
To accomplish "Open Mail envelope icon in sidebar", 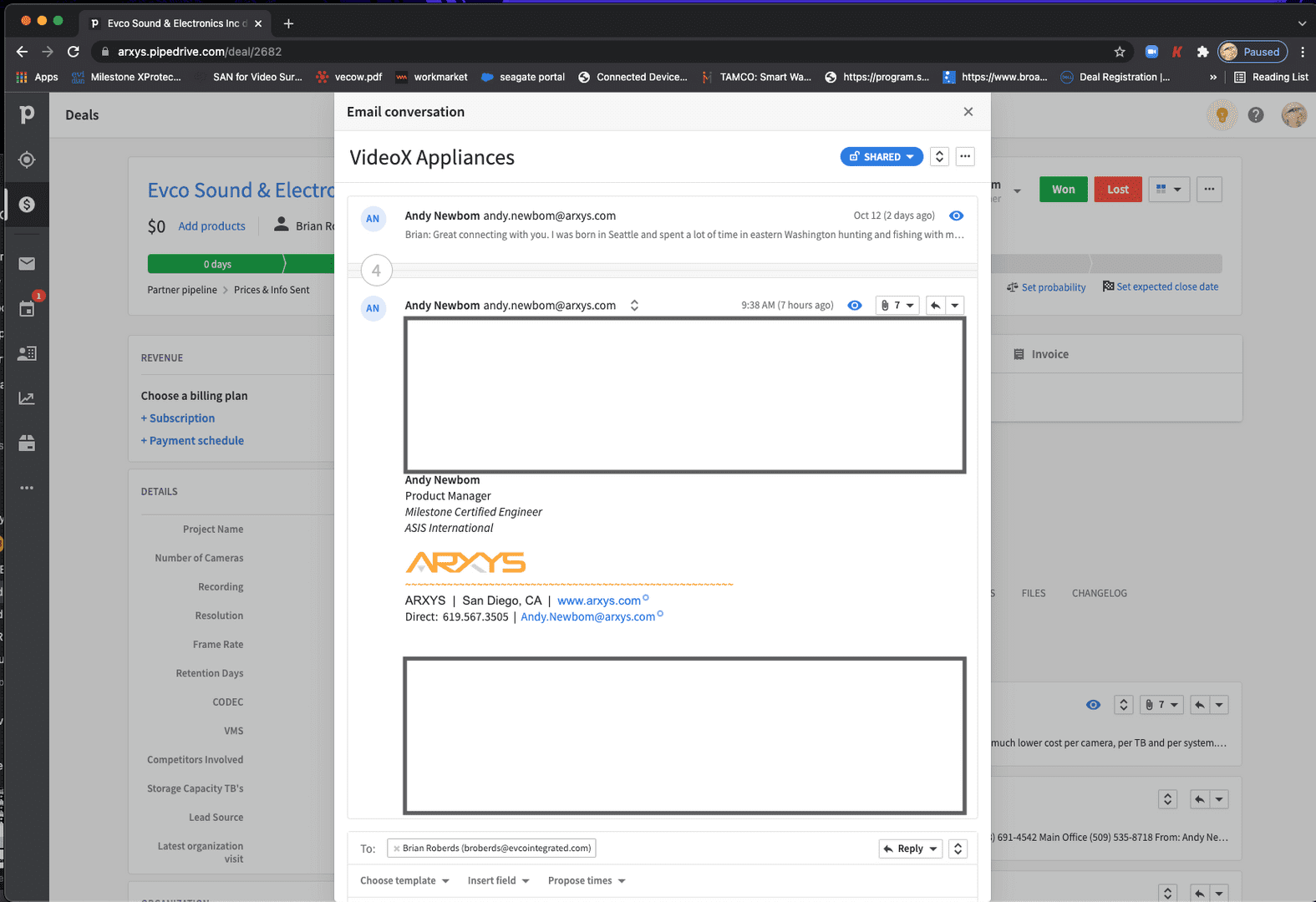I will (x=27, y=264).
